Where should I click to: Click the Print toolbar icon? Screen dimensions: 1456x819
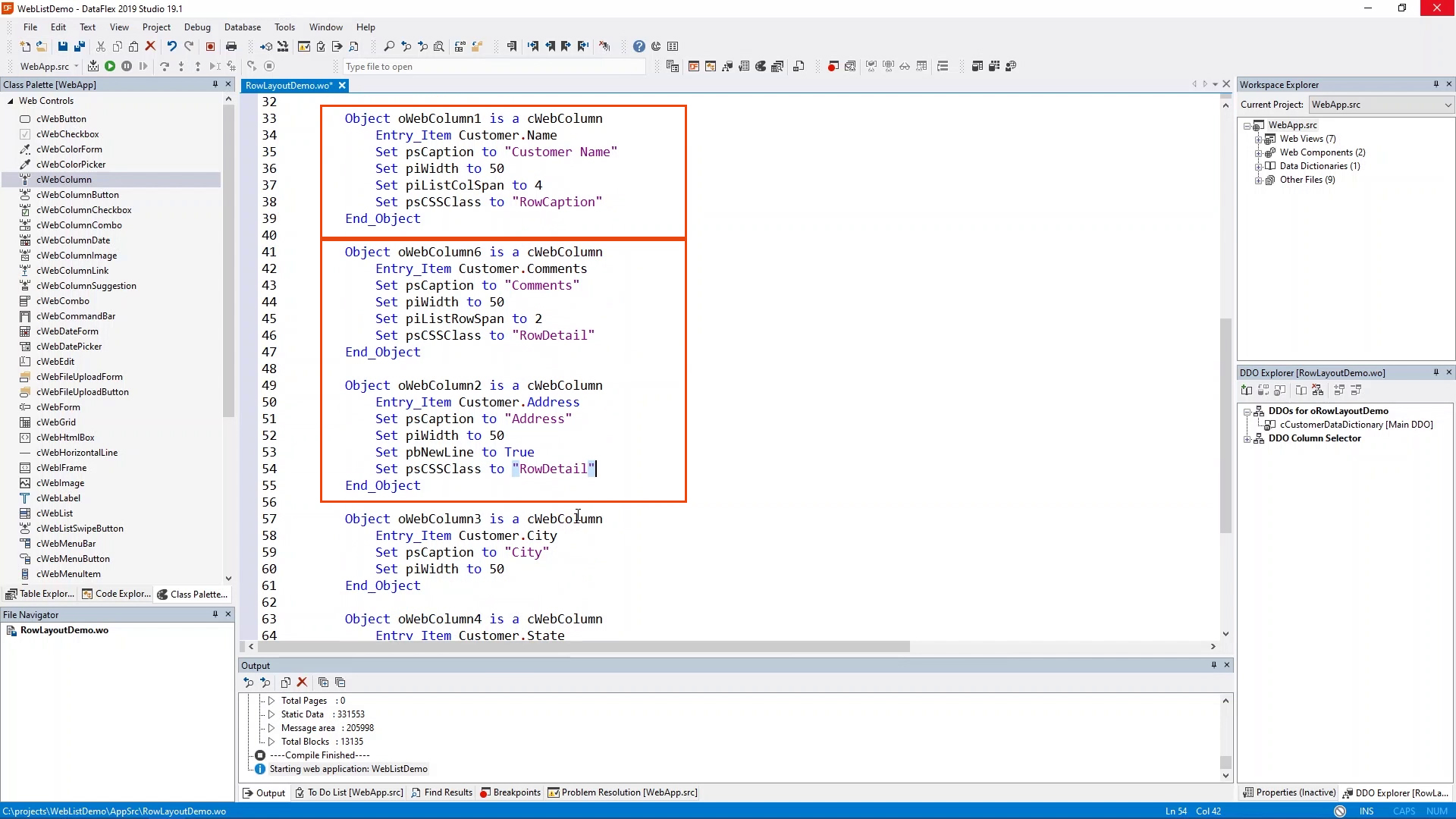click(x=231, y=46)
